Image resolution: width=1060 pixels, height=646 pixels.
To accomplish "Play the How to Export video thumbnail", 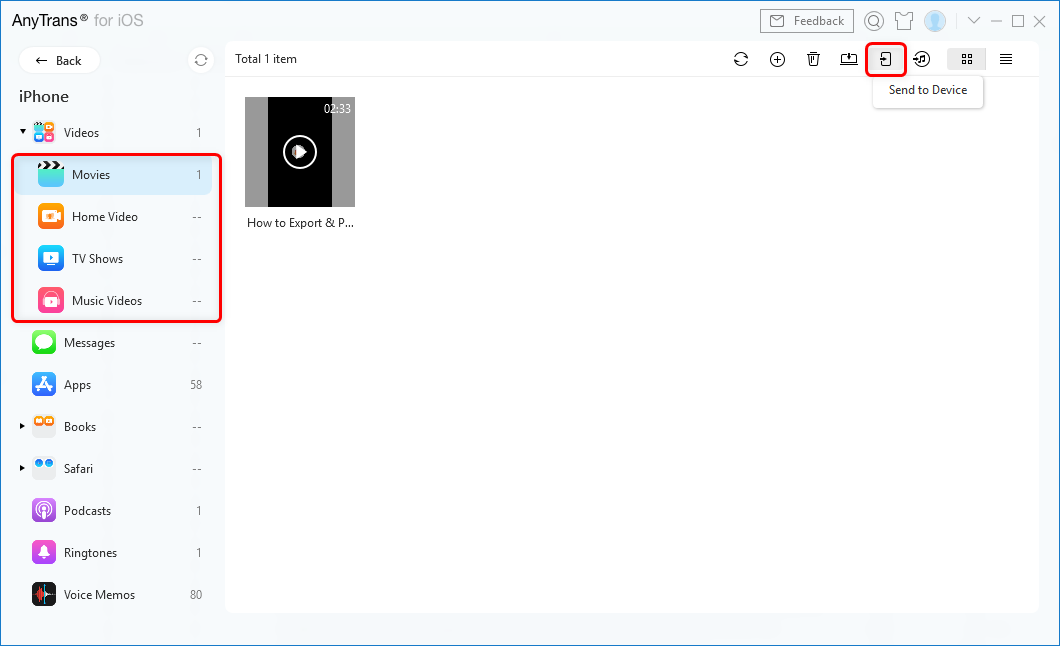I will 300,152.
